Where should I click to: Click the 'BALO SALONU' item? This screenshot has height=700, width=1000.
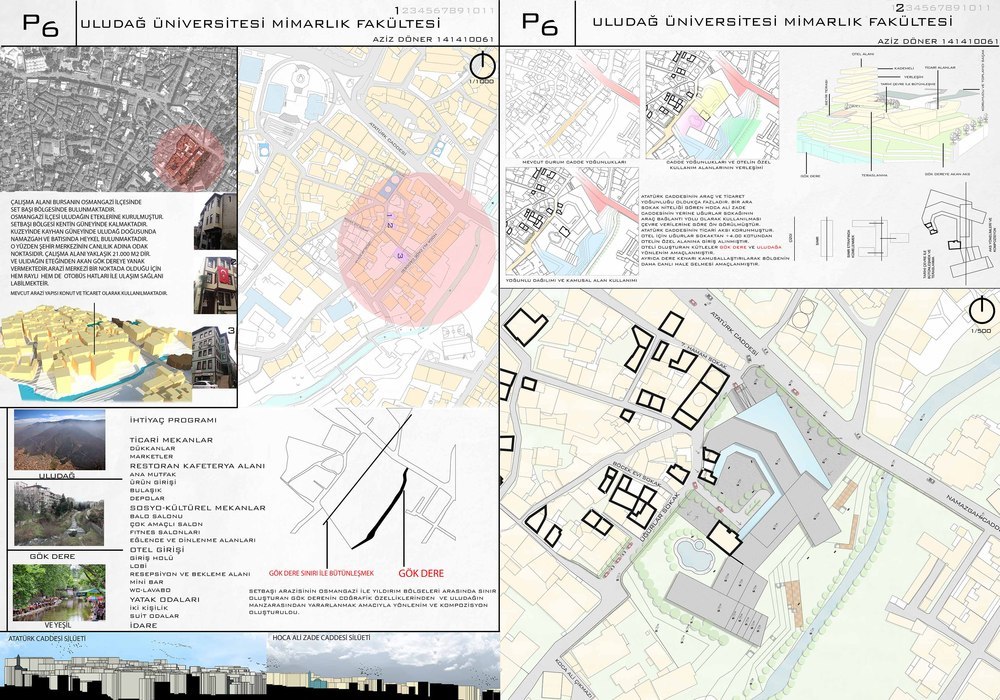tap(156, 516)
